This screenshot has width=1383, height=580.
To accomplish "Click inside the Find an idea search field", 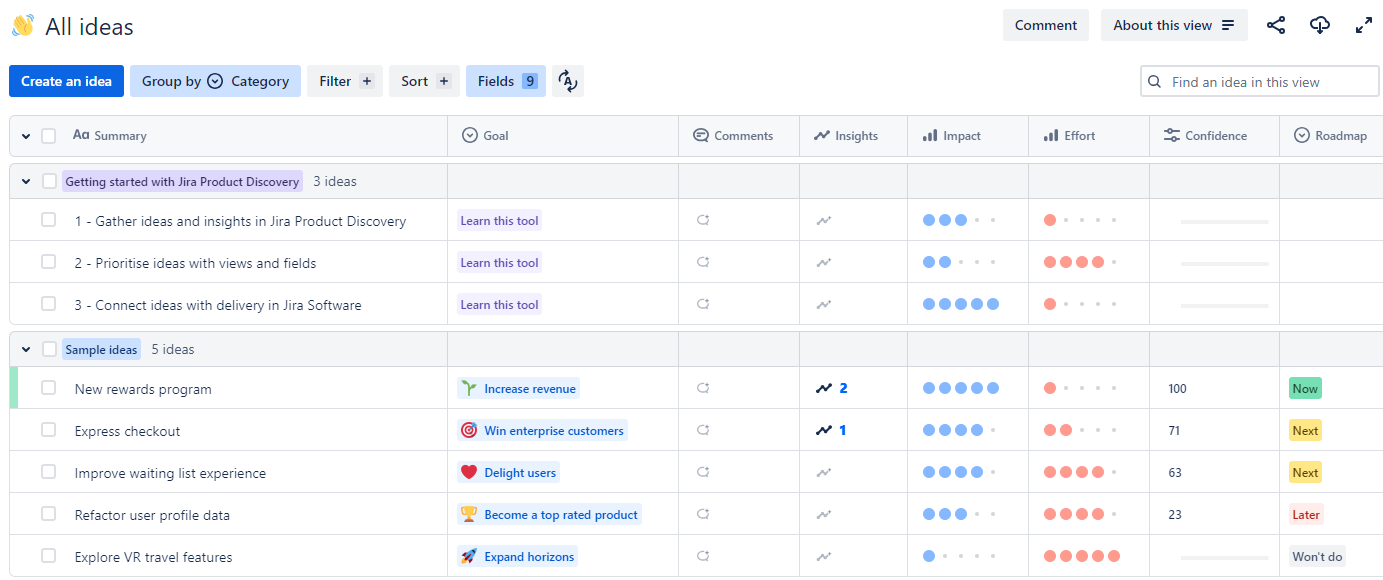I will click(x=1259, y=81).
